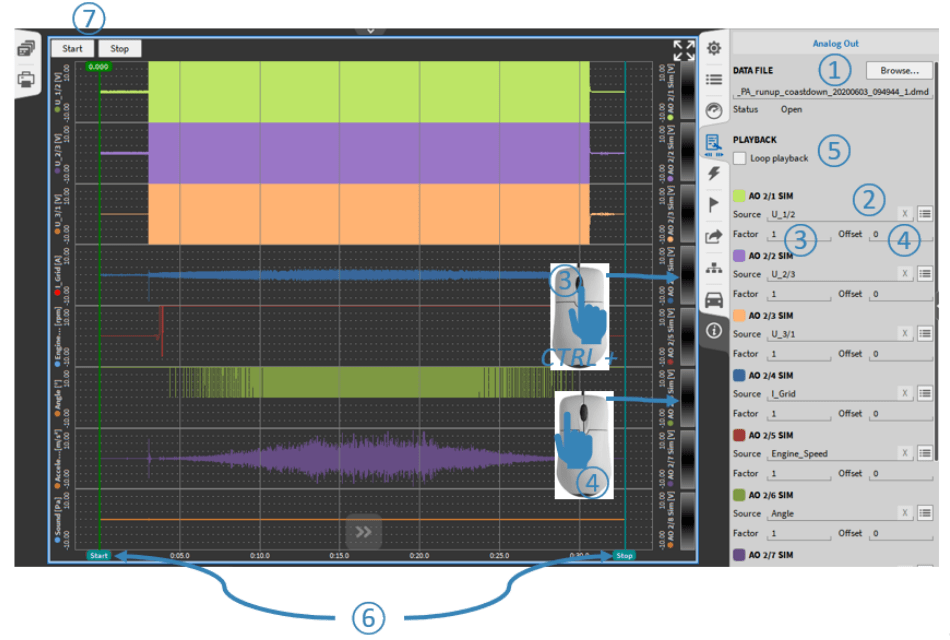Open the settings gear in the sidebar
The height and width of the screenshot is (640, 950).
(x=714, y=47)
